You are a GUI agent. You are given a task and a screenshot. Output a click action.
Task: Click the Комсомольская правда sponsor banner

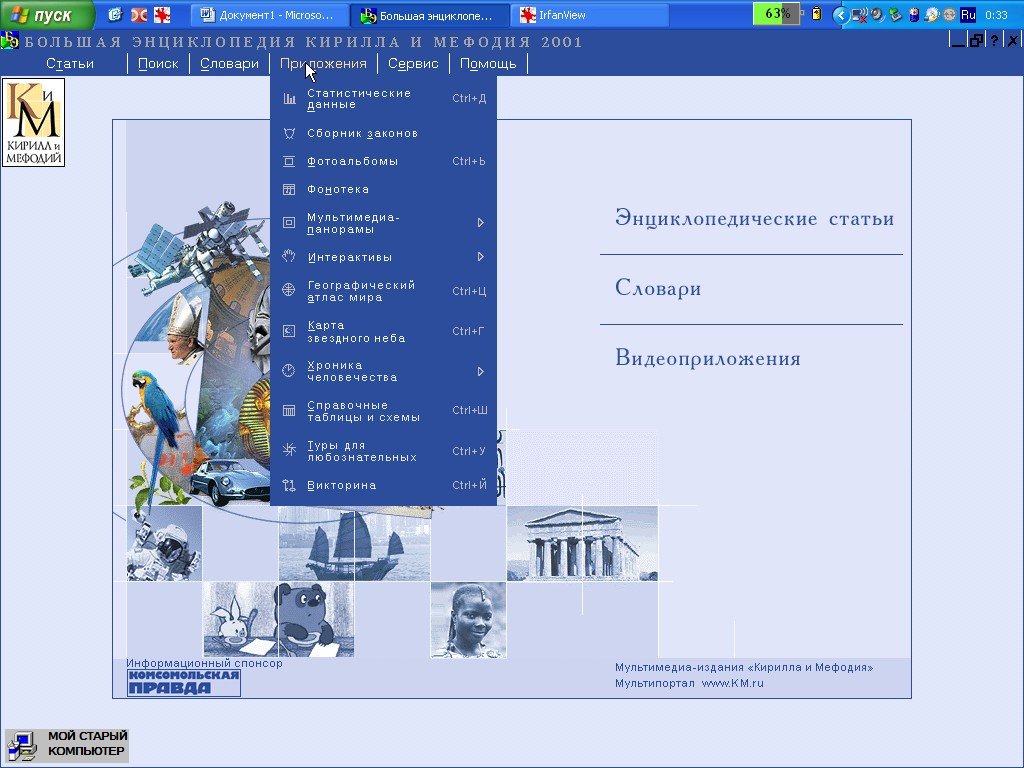coord(183,682)
